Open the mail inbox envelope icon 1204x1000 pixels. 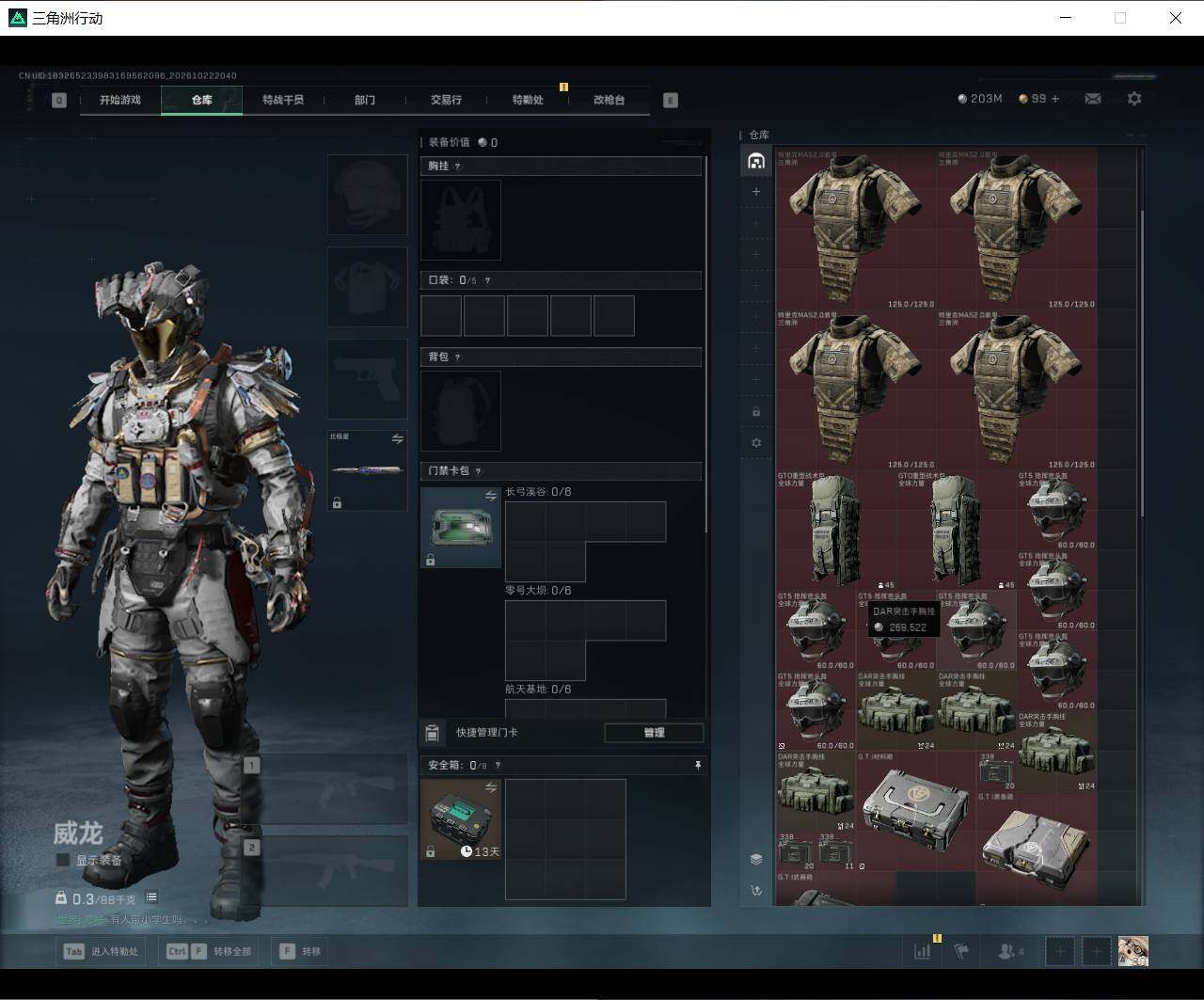[x=1092, y=99]
